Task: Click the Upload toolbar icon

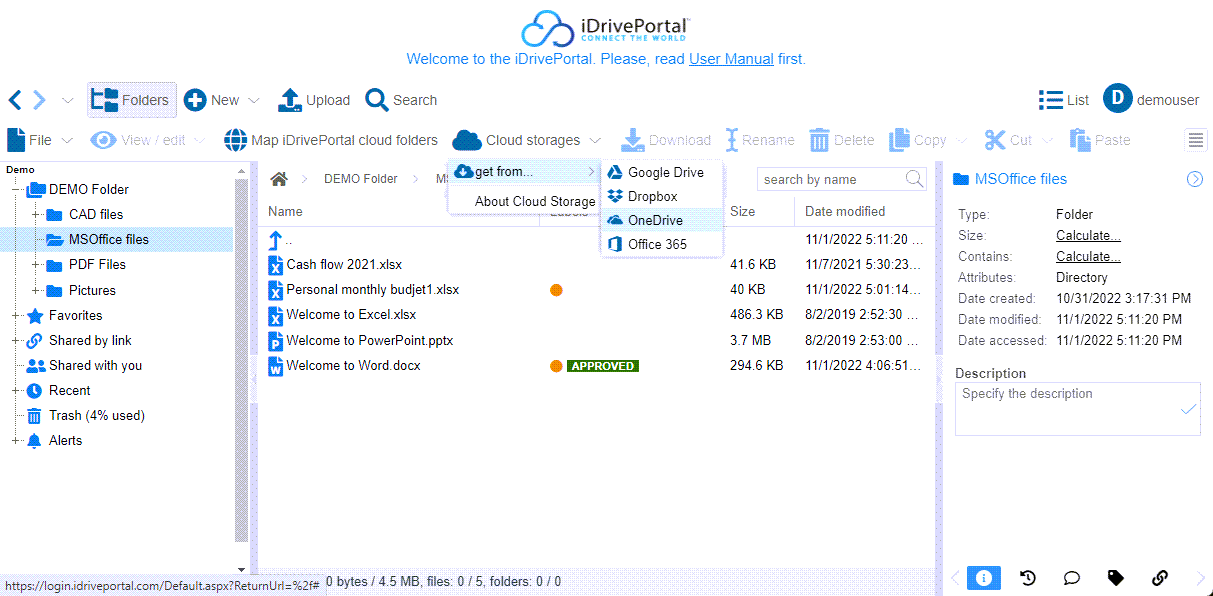Action: click(289, 100)
